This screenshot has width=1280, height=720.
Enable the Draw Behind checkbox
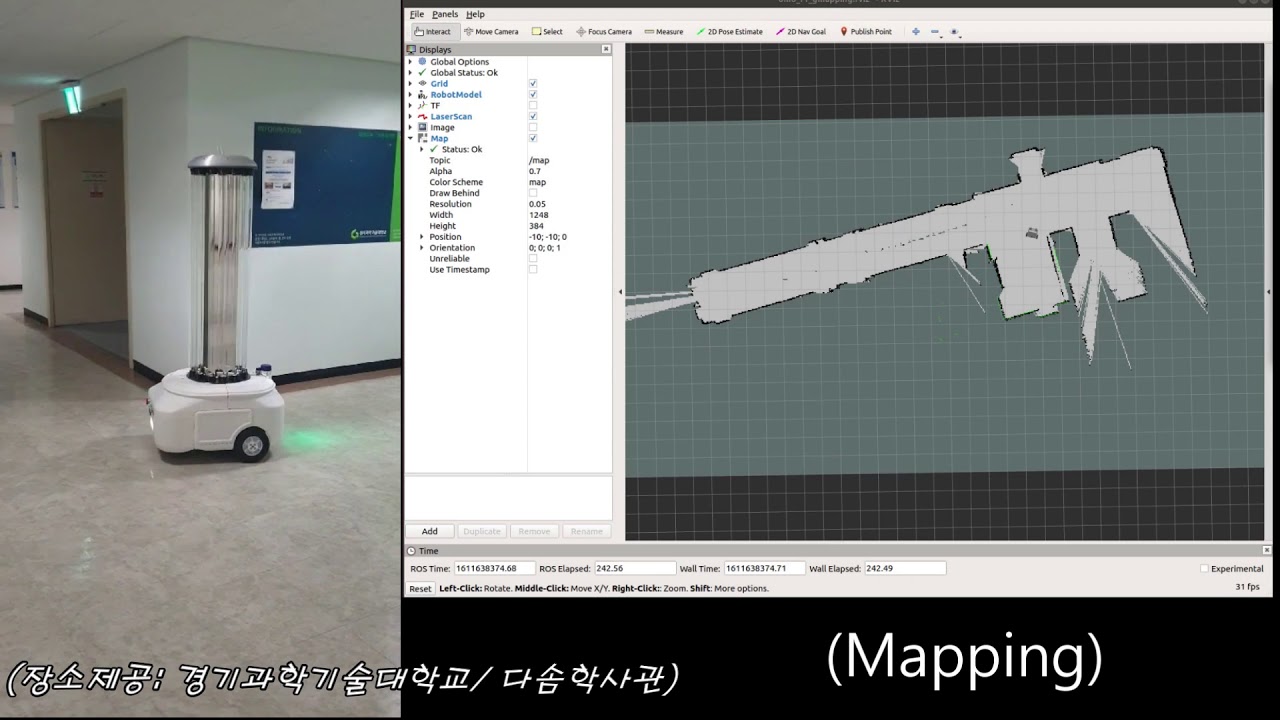tap(533, 193)
